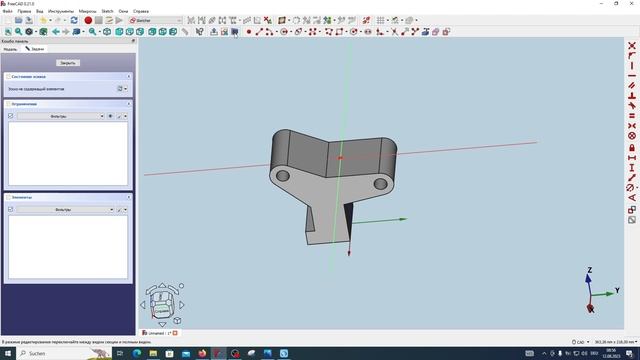This screenshot has height=360, width=640.
Task: Click the Front view cube icon
Action: tap(119, 32)
